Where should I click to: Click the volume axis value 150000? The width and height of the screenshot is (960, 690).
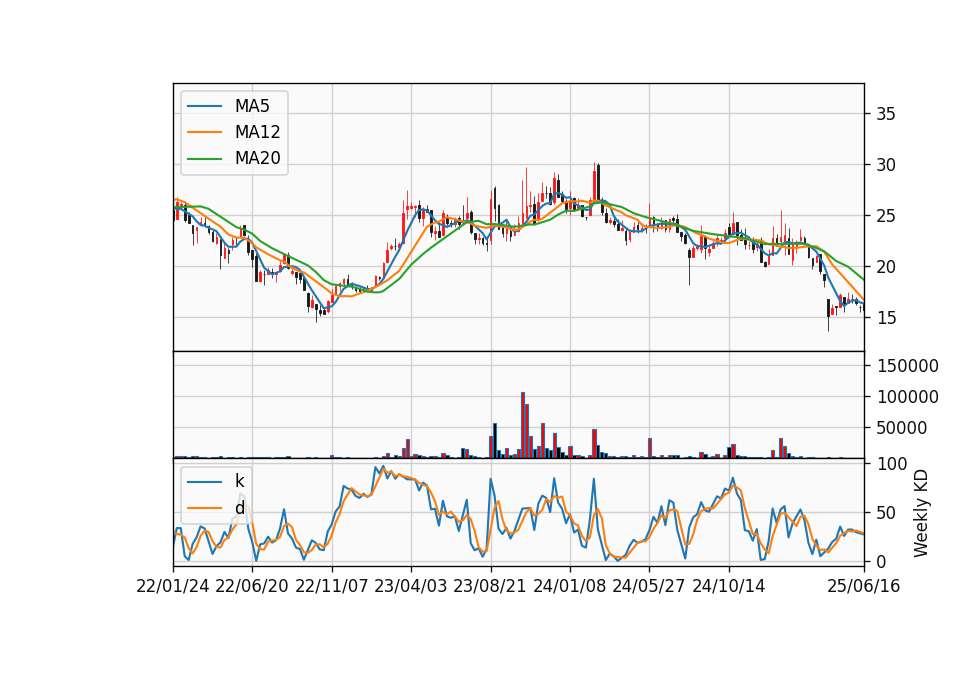pyautogui.click(x=907, y=366)
